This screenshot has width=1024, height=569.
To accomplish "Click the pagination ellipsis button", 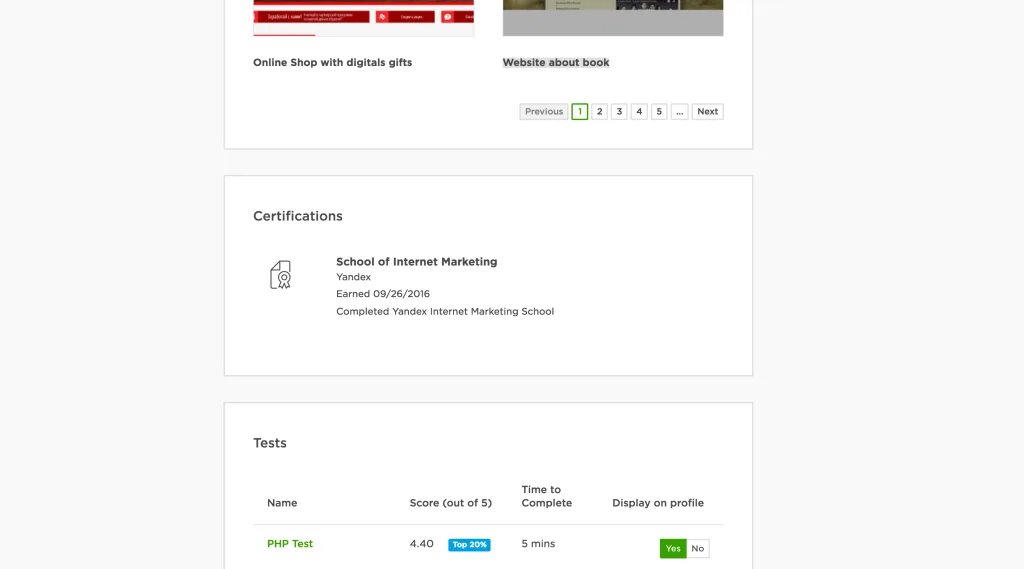I will coord(680,112).
